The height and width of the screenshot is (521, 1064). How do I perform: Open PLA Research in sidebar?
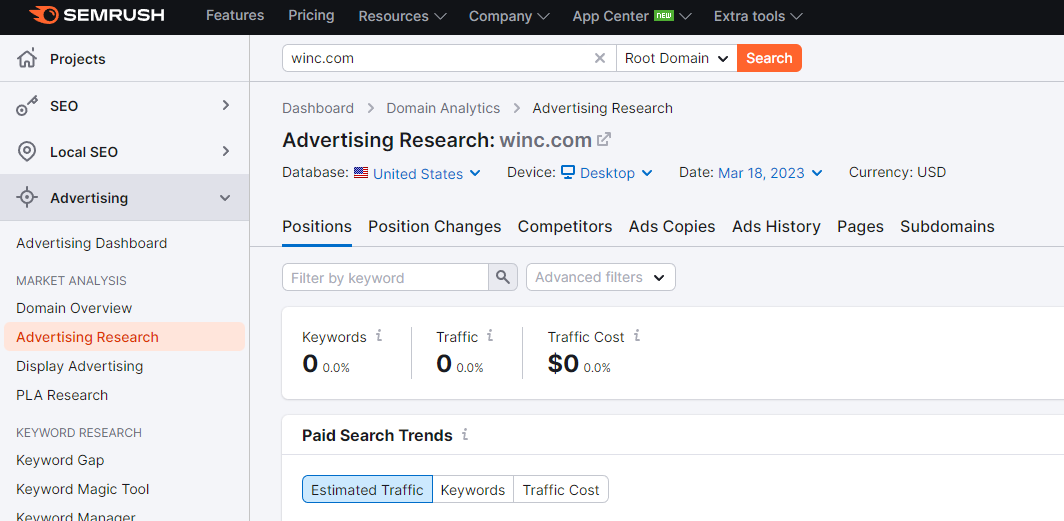(62, 395)
